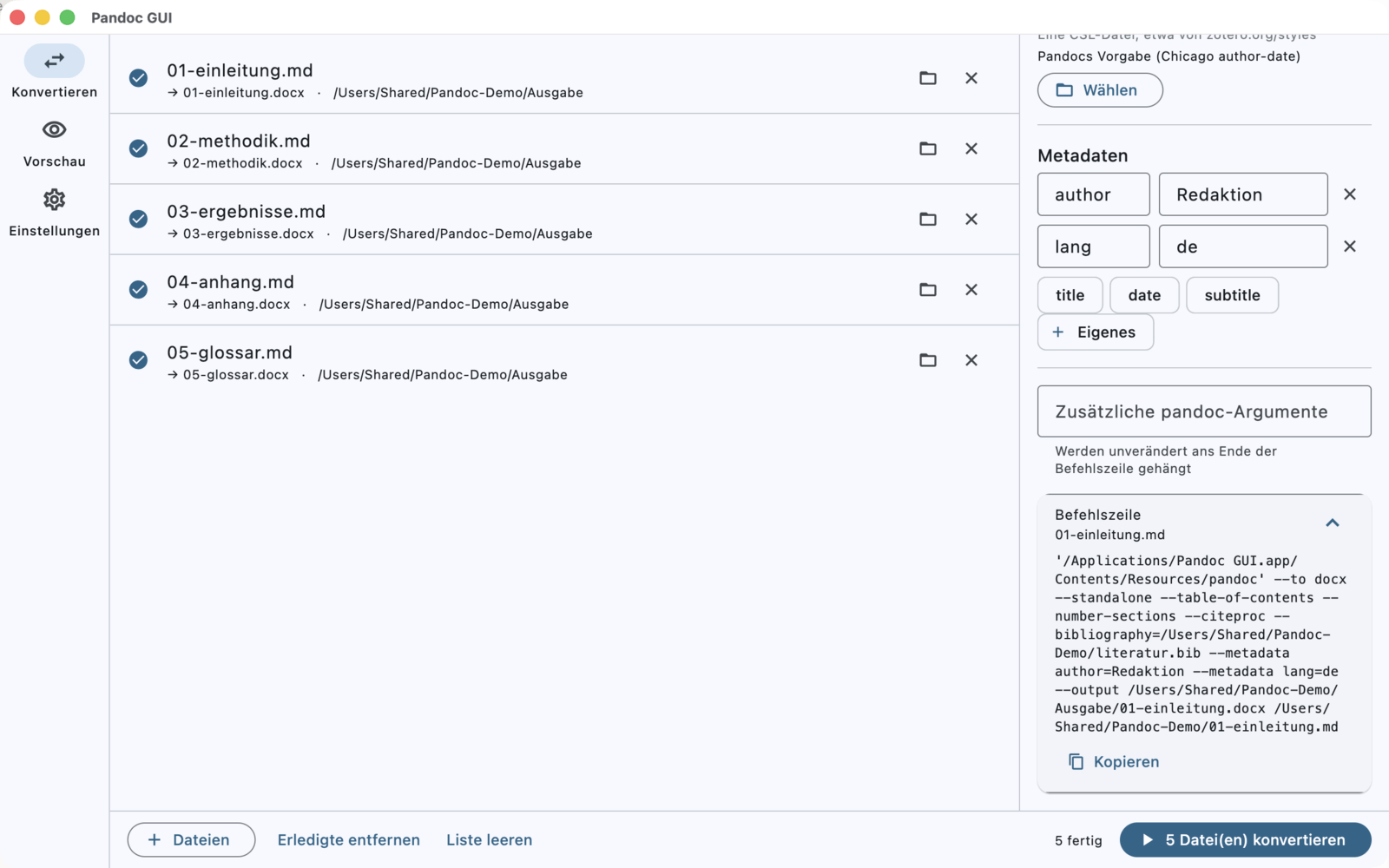Edit the author metadata key field
This screenshot has height=868, width=1389.
1094,194
